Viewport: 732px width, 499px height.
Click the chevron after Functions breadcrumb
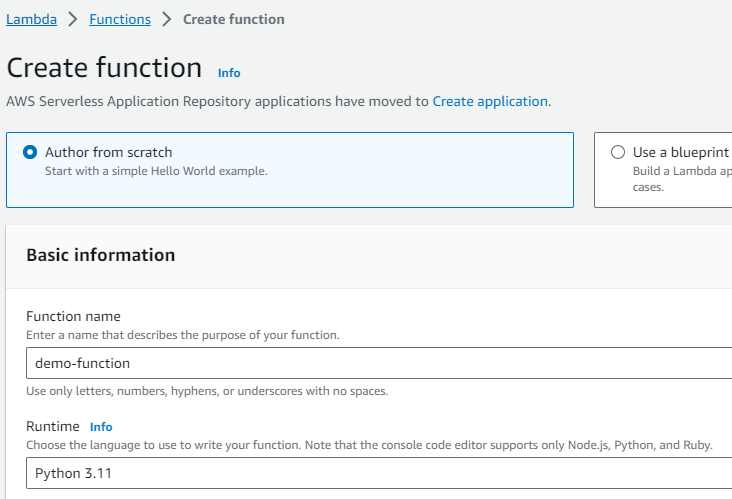coord(167,19)
